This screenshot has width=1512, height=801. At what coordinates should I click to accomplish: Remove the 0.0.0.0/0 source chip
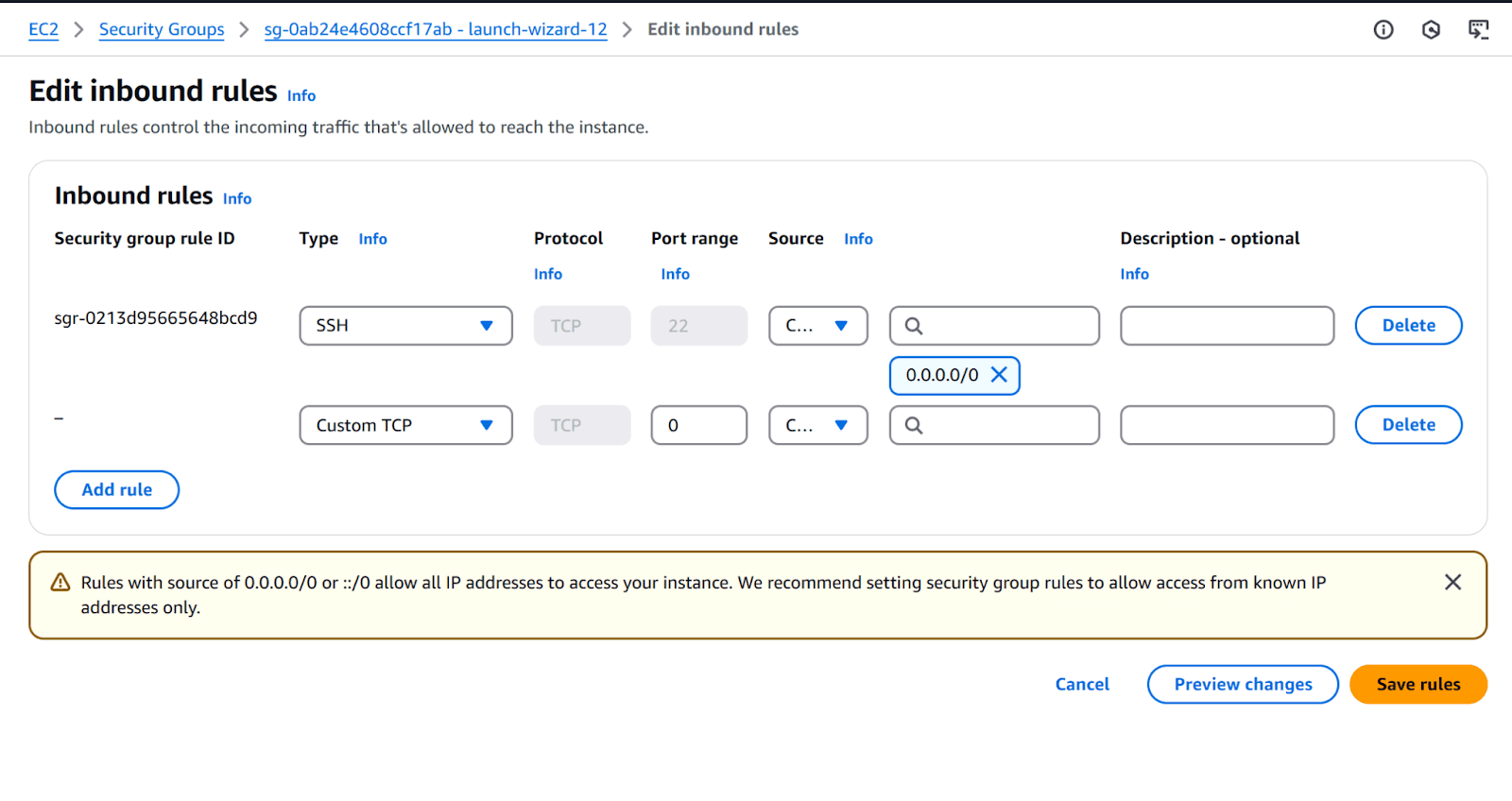click(x=999, y=375)
